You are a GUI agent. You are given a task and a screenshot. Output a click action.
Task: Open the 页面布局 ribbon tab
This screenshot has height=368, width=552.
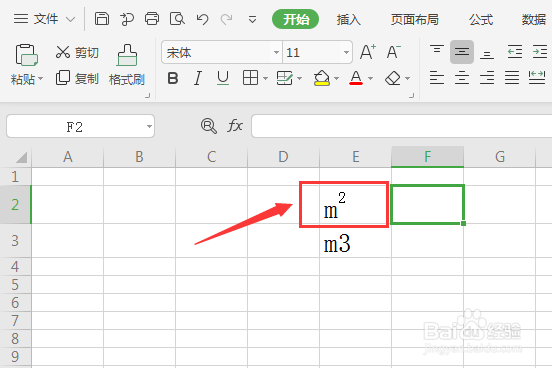(415, 20)
